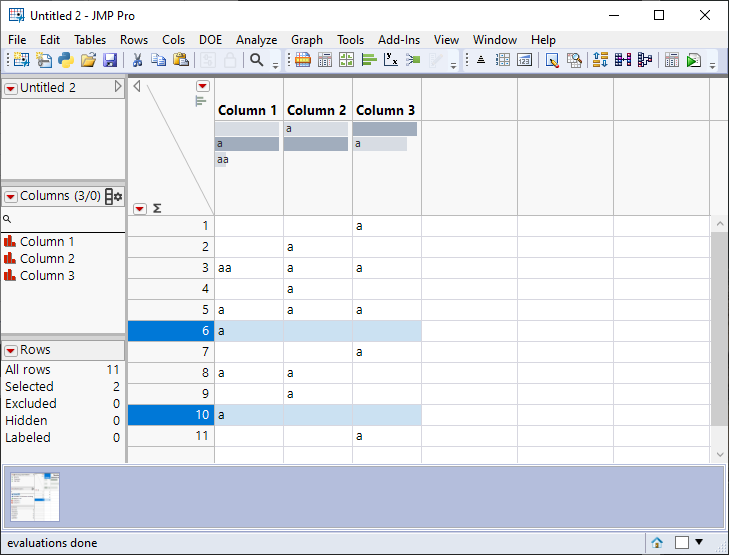The image size is (729, 555).
Task: Open the Columns red triangle menu
Action: point(11,197)
